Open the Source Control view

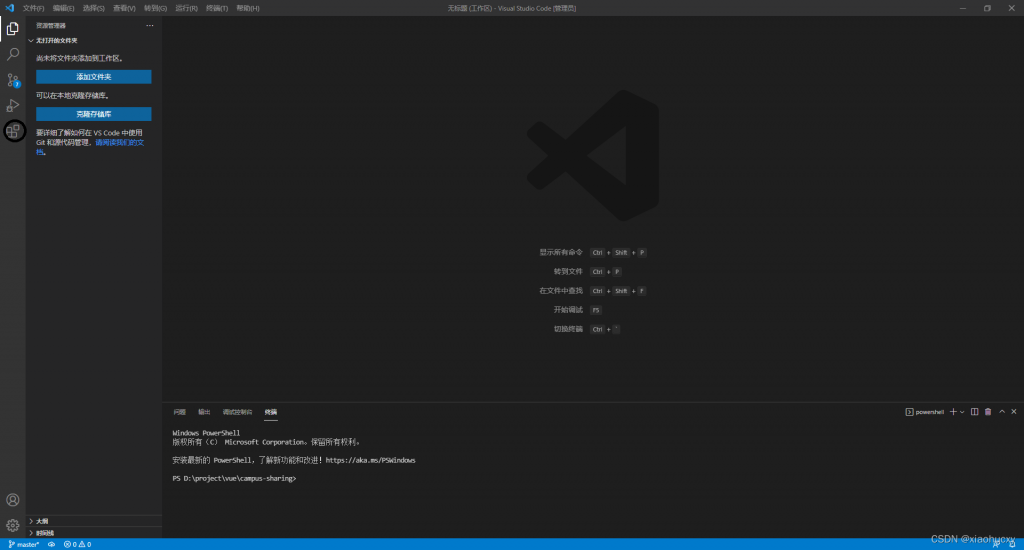point(12,80)
